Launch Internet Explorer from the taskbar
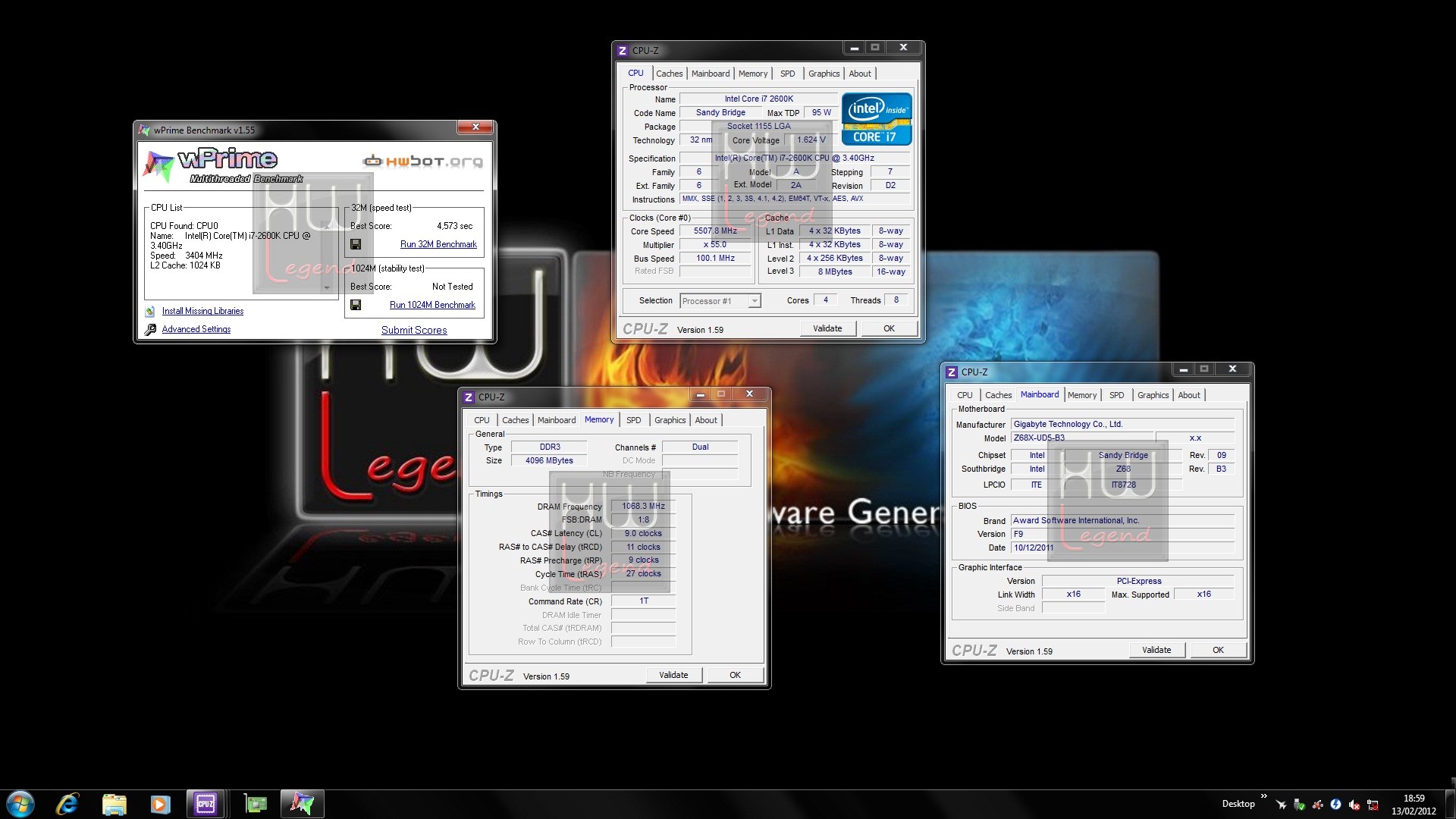 coord(67,804)
